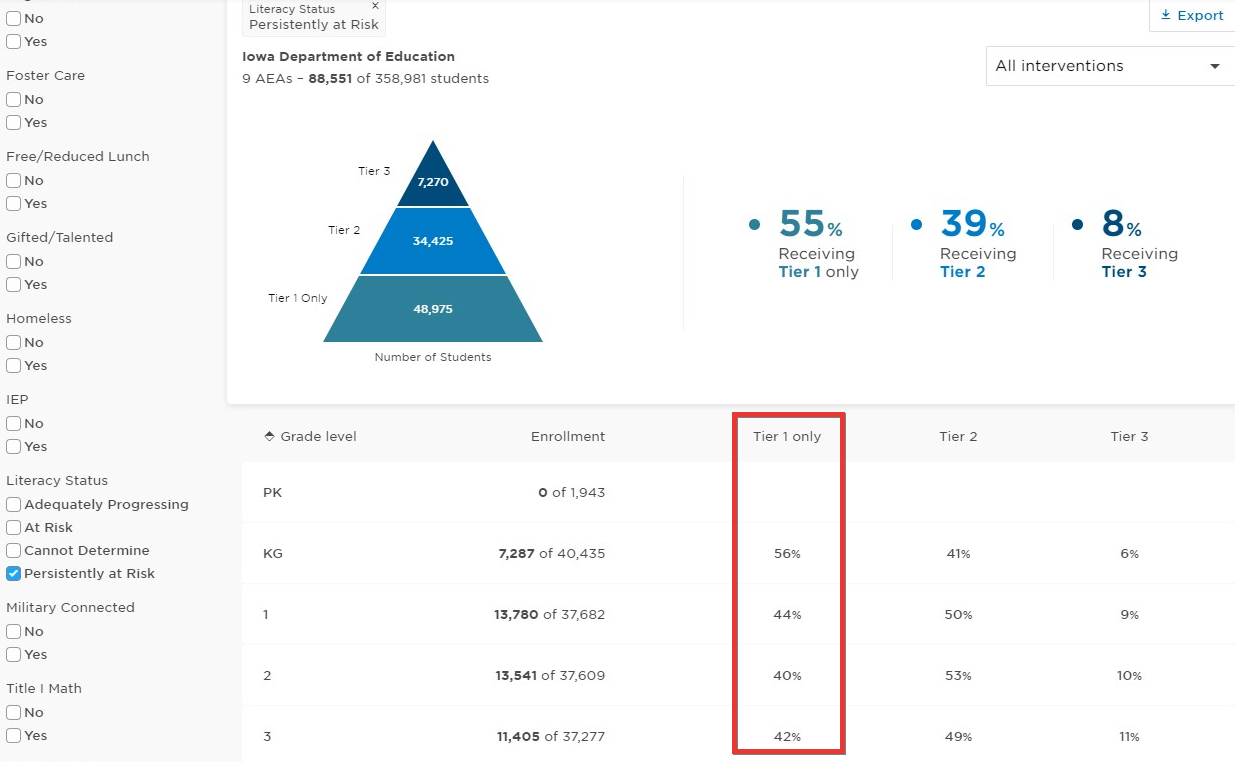Click the Tier 2 pyramid segment
This screenshot has width=1241, height=766.
tap(433, 241)
